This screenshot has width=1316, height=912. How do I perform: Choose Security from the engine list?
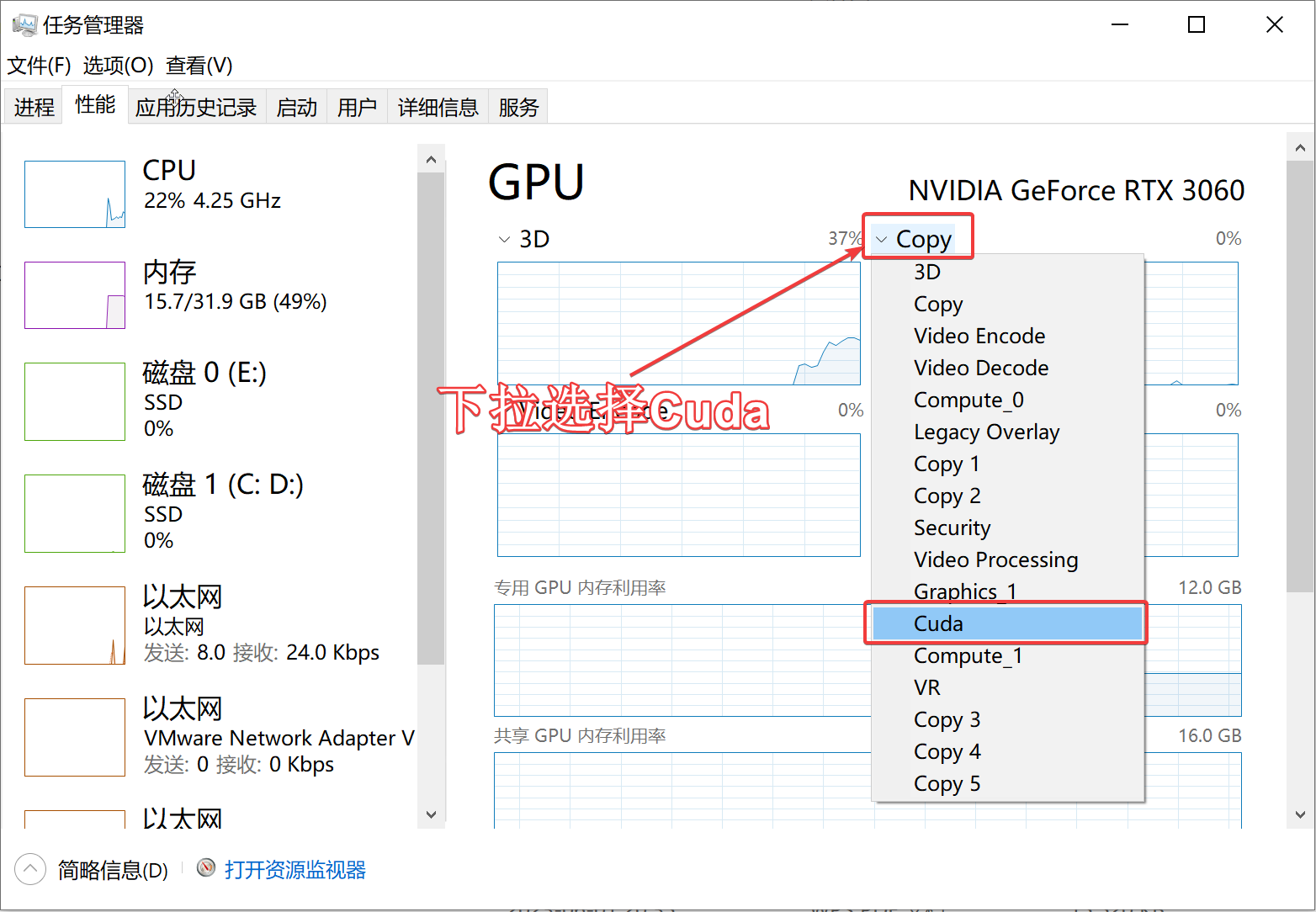pos(1008,528)
